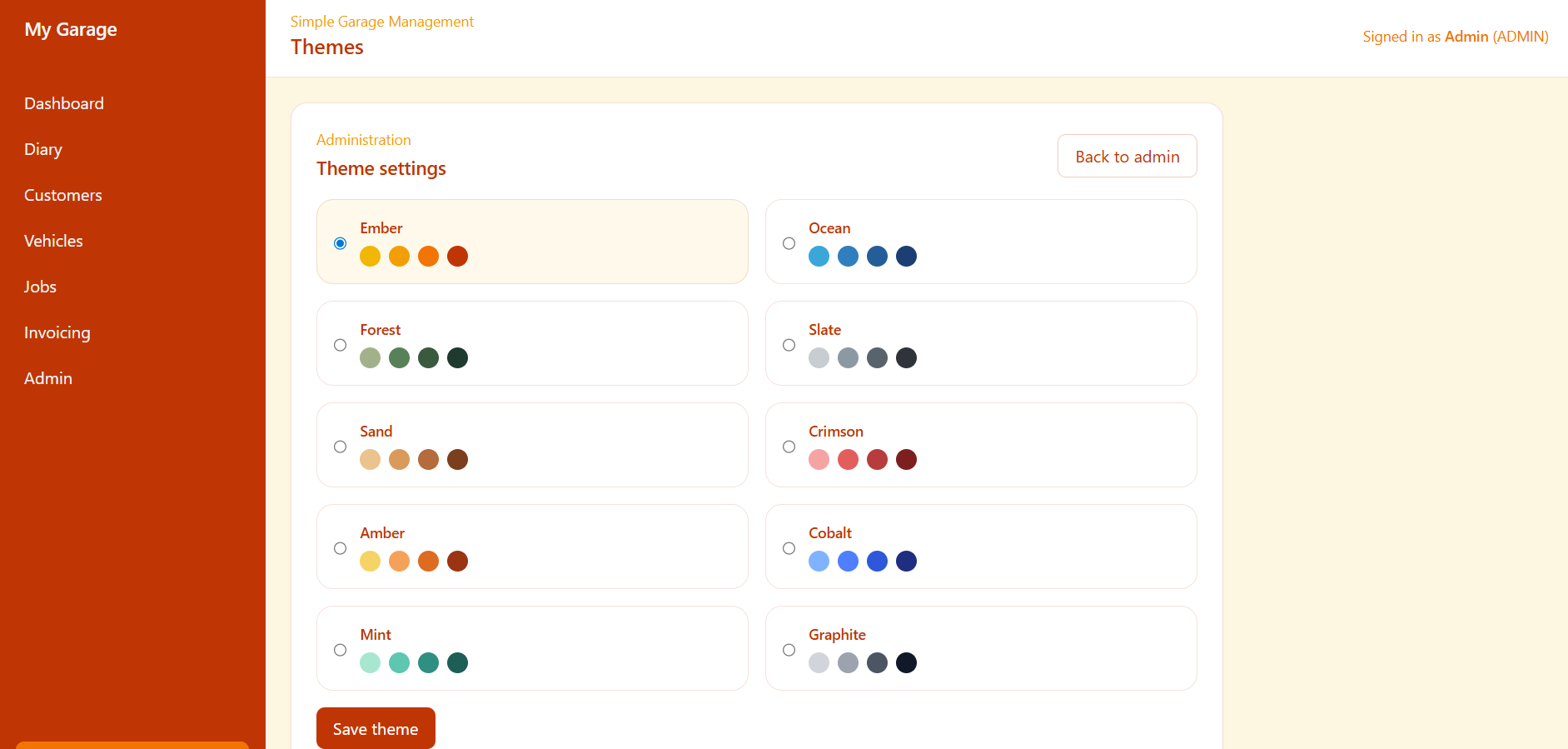Go back using Back to admin
1568x749 pixels.
pos(1127,157)
